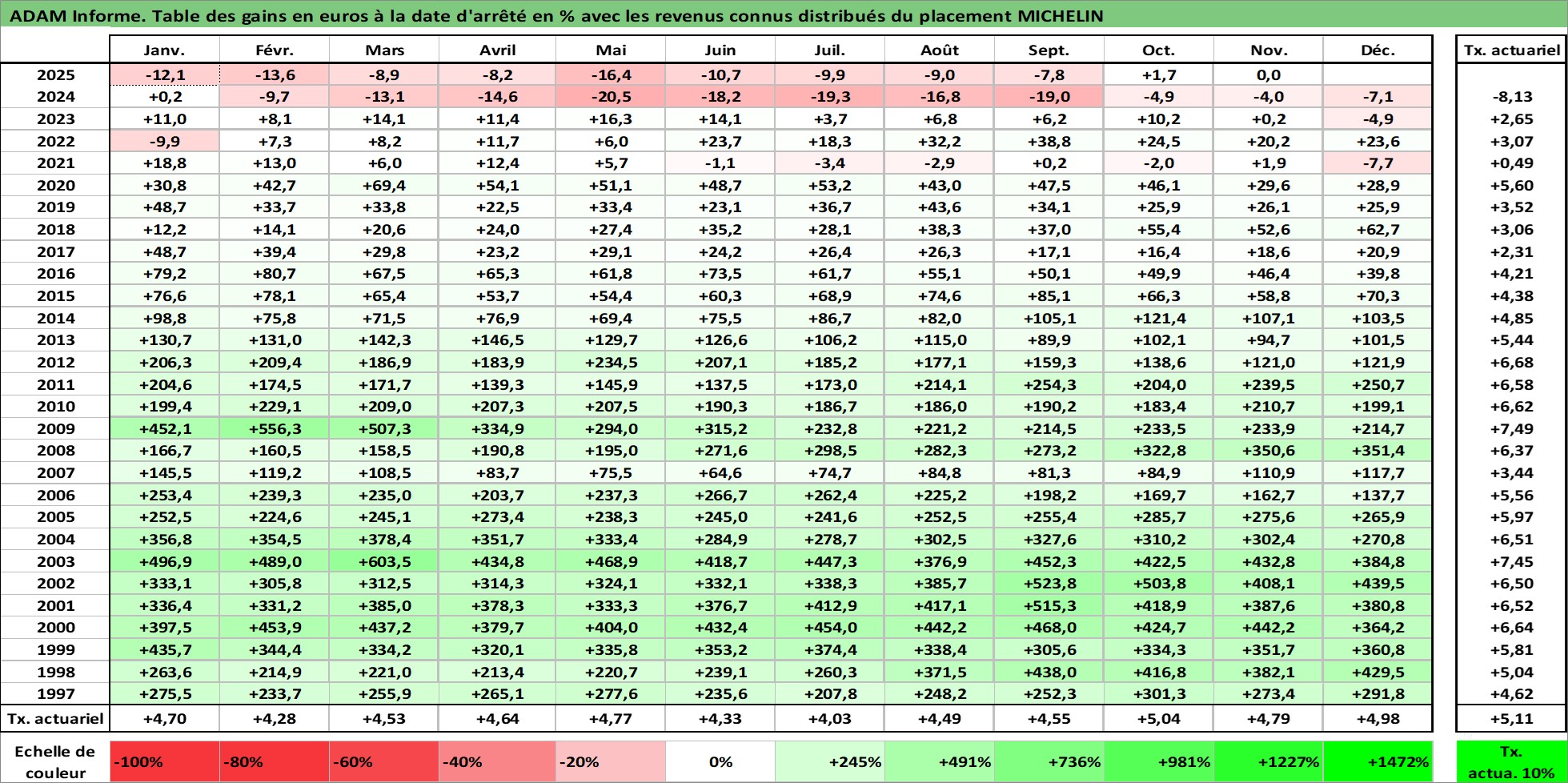Select the '+64,6' cell for June 2007
This screenshot has width=1568, height=783.
point(720,473)
